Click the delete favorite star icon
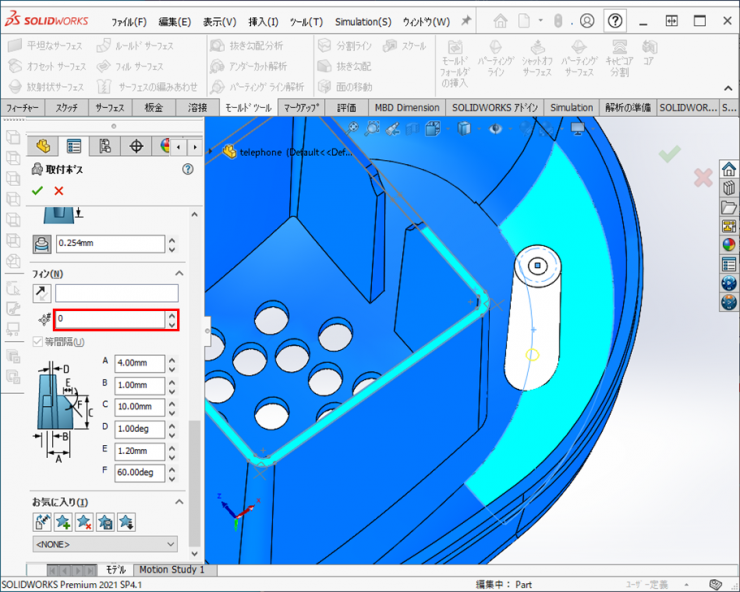Screen dimensions: 740x592 point(84,522)
